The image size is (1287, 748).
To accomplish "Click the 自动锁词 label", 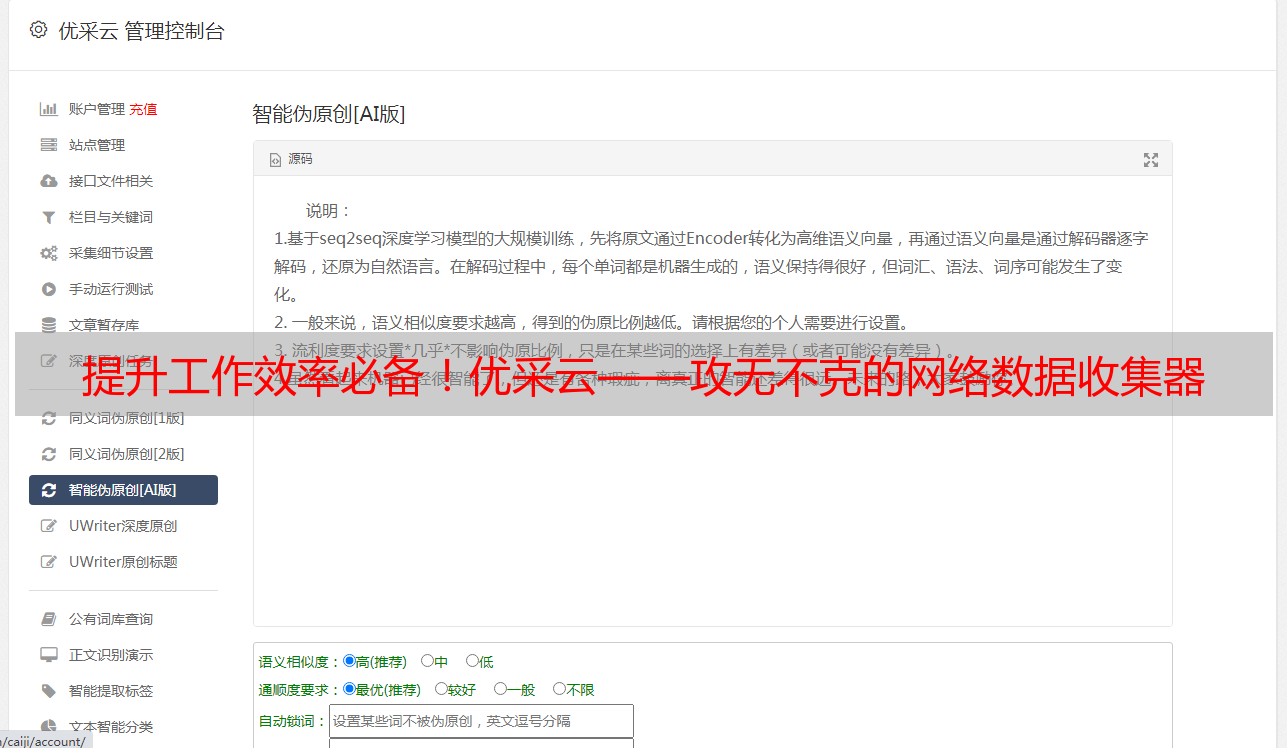I will point(293,721).
